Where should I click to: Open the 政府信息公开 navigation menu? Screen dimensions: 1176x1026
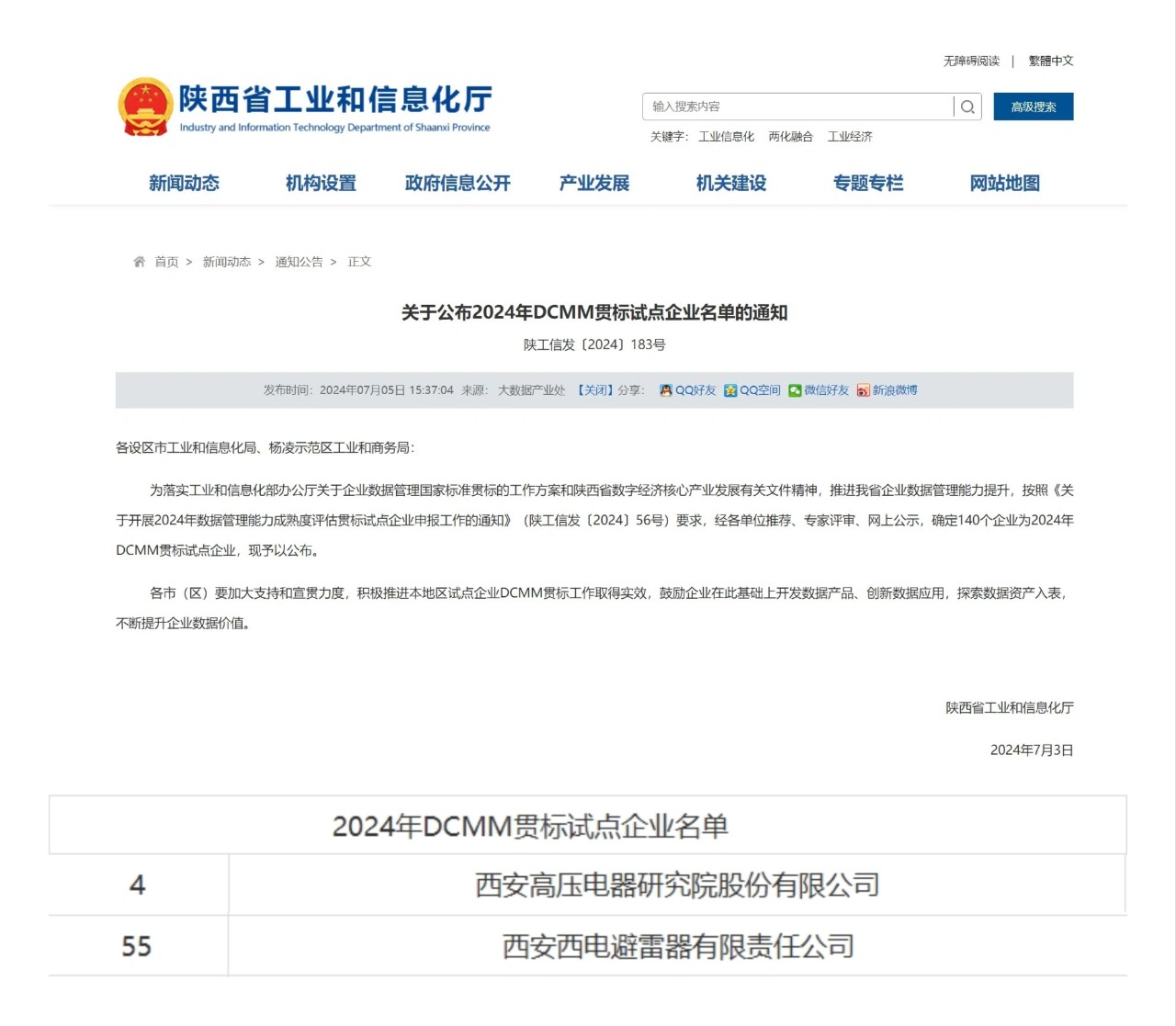pos(458,184)
